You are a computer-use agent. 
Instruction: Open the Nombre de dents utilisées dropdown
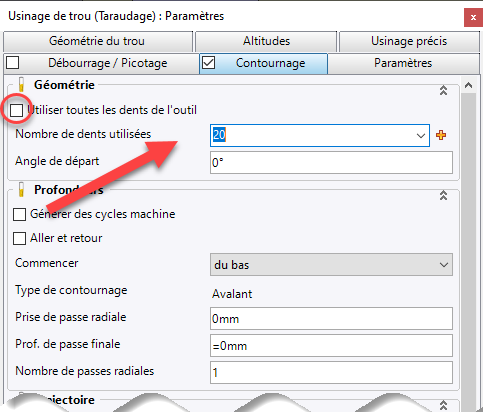pos(421,136)
